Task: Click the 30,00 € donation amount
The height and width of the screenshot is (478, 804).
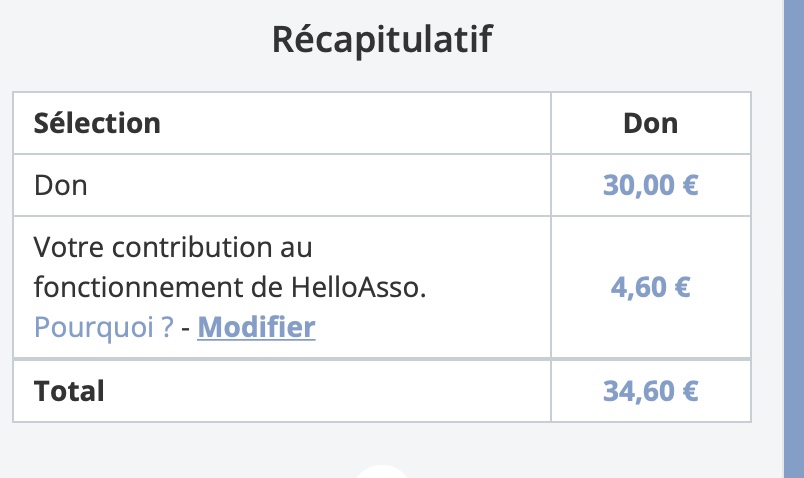Action: tap(651, 185)
